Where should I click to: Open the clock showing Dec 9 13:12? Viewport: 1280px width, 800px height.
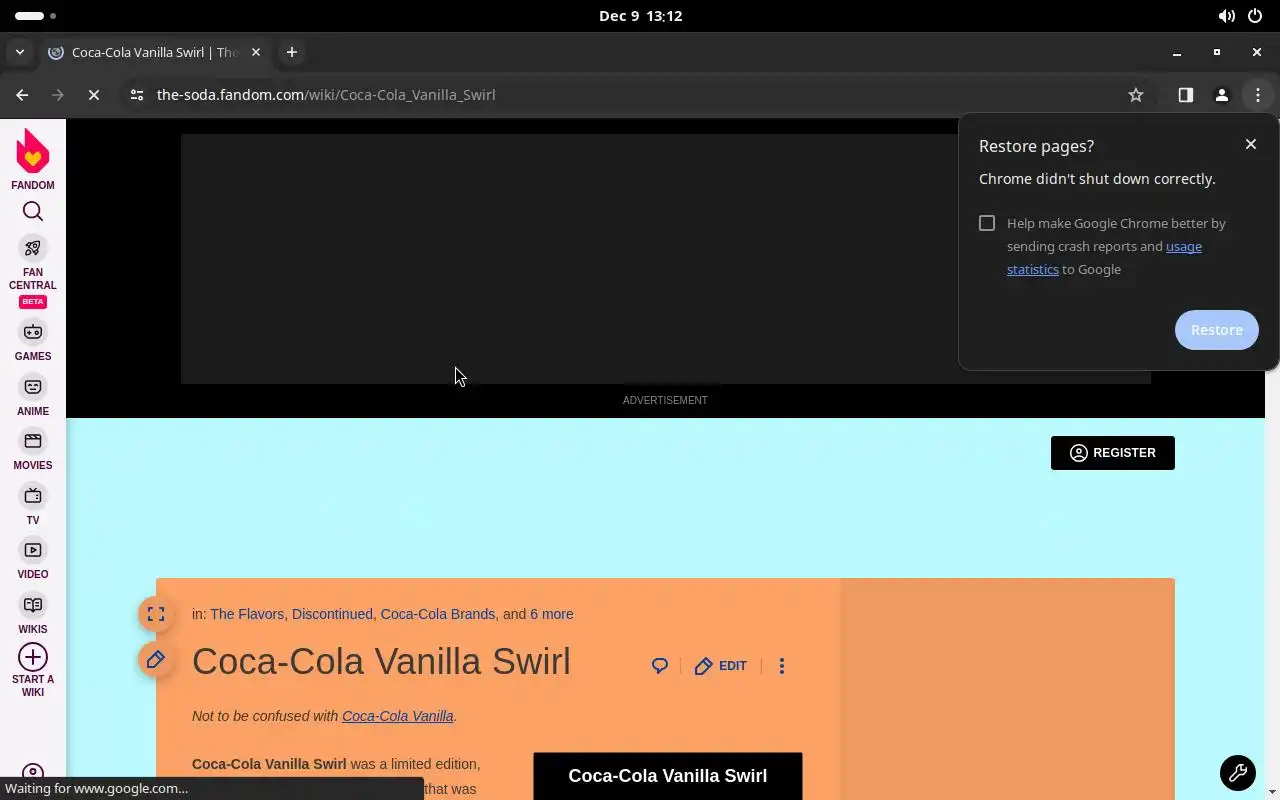[x=640, y=16]
